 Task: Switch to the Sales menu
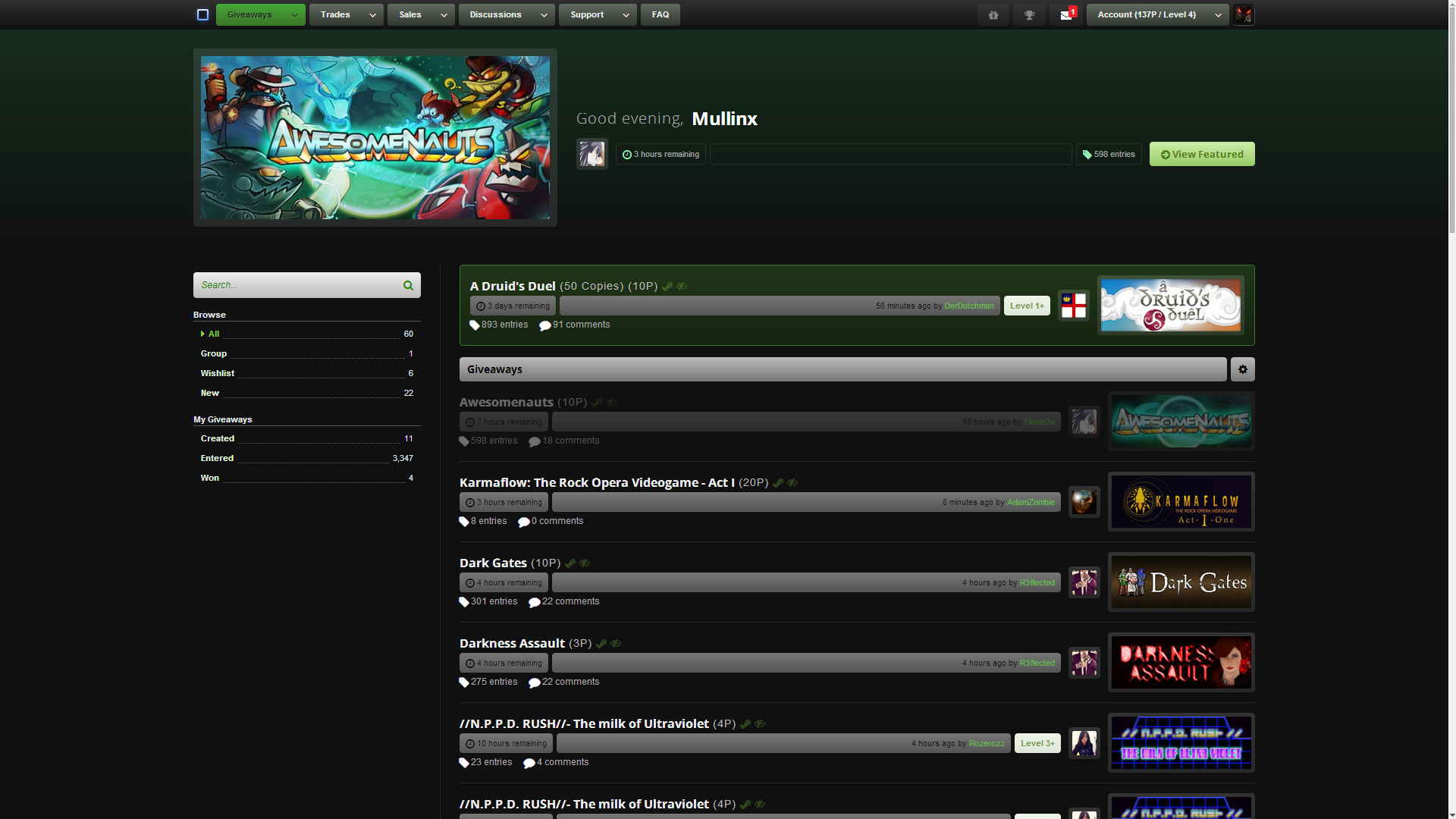click(x=420, y=14)
